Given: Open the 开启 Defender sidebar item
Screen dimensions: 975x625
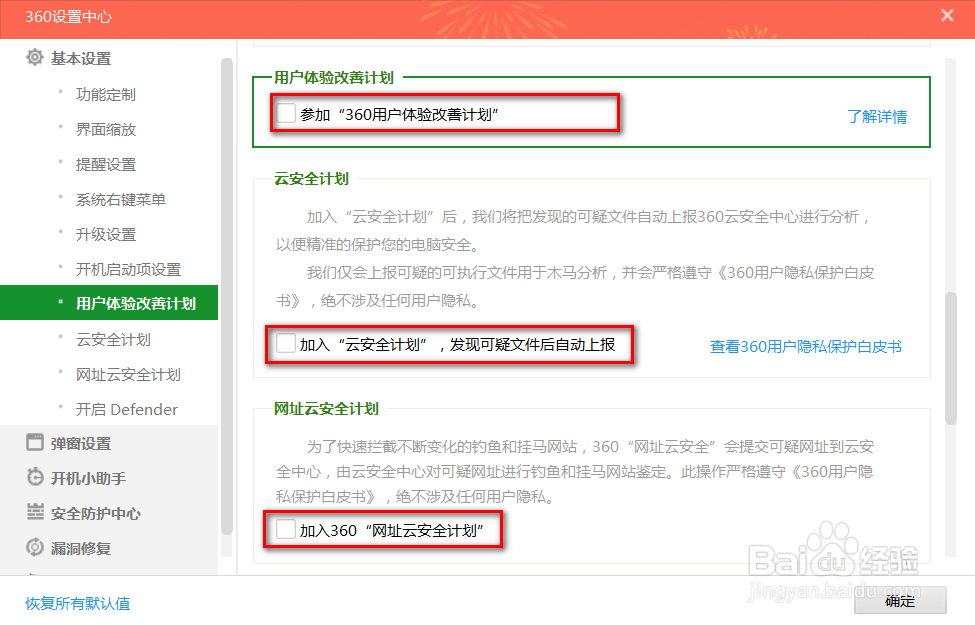Looking at the screenshot, I should [127, 409].
